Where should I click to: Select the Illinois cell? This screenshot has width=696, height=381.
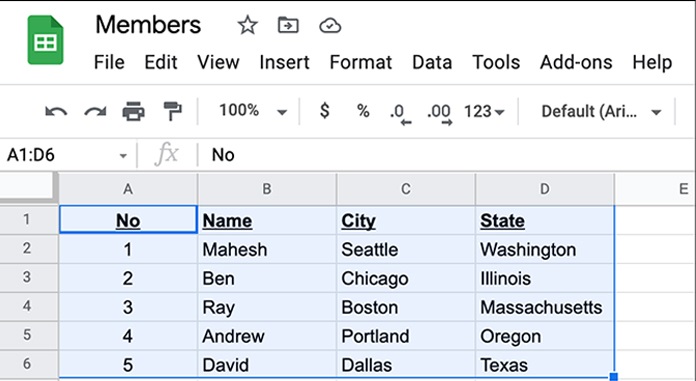[545, 278]
